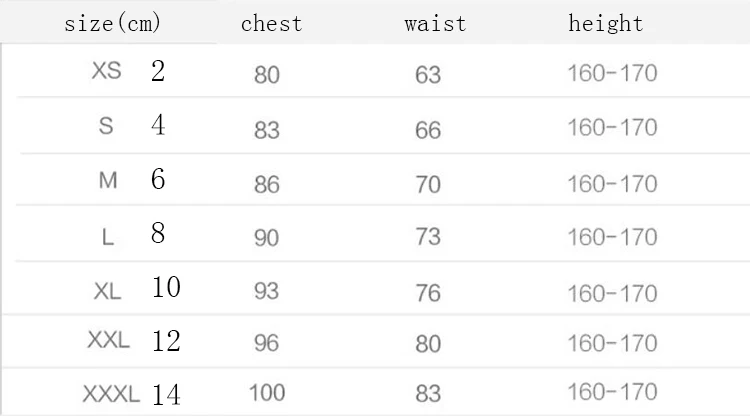The width and height of the screenshot is (750, 416).
Task: Select the numeric size 4 in S row
Action: (158, 127)
